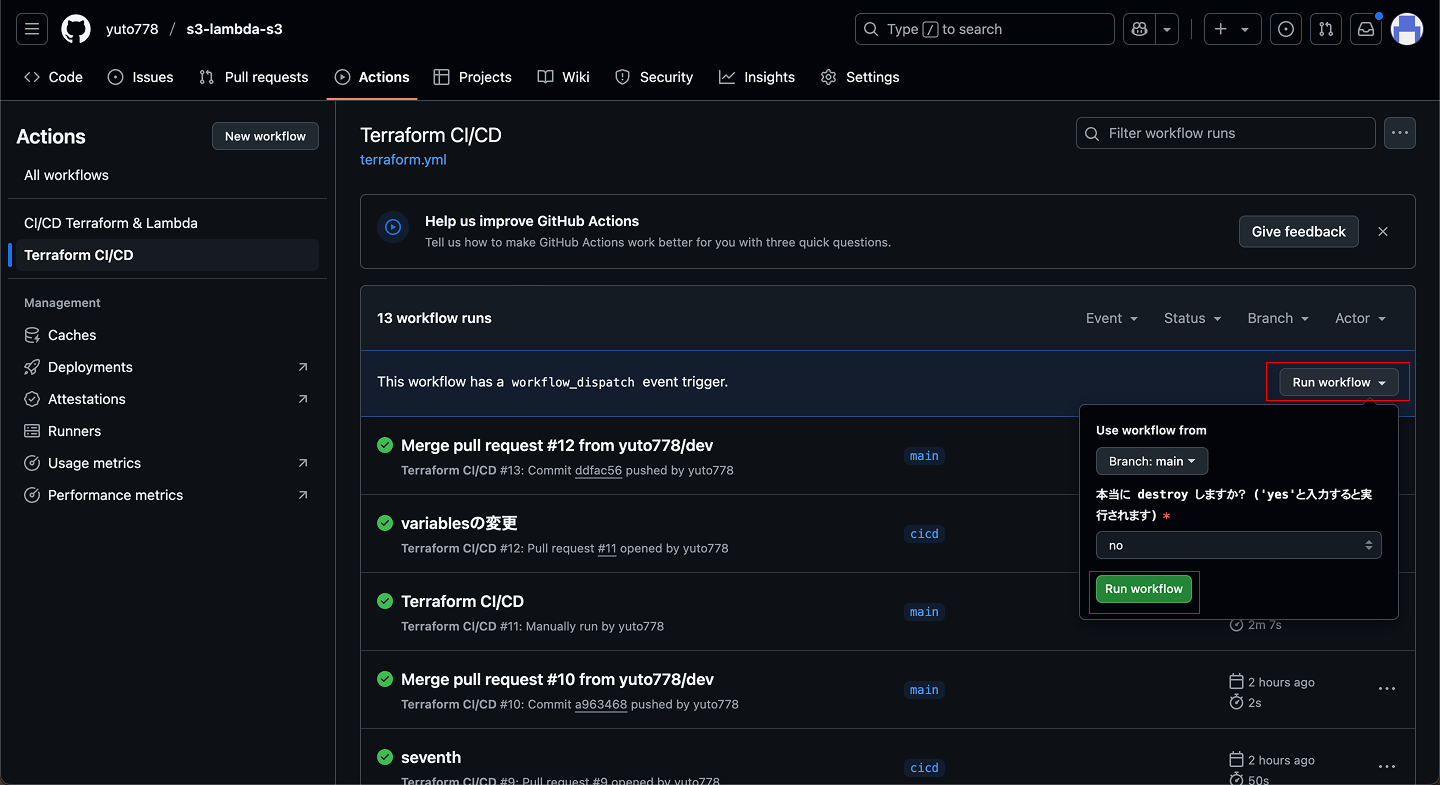Viewport: 1440px width, 785px height.
Task: Switch to the Projects tab
Action: [x=472, y=77]
